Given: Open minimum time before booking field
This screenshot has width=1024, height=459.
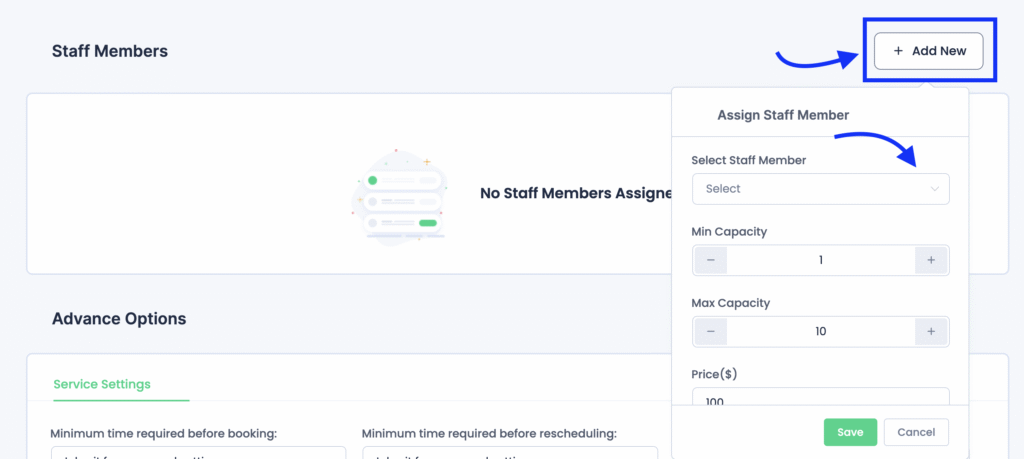Looking at the screenshot, I should tap(198, 454).
